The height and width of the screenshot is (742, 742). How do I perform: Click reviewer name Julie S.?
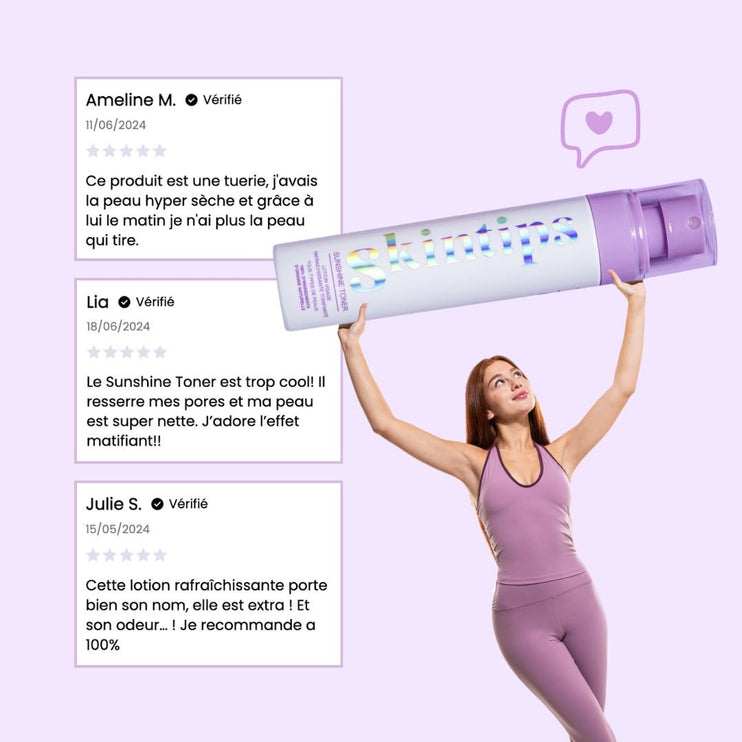point(114,504)
